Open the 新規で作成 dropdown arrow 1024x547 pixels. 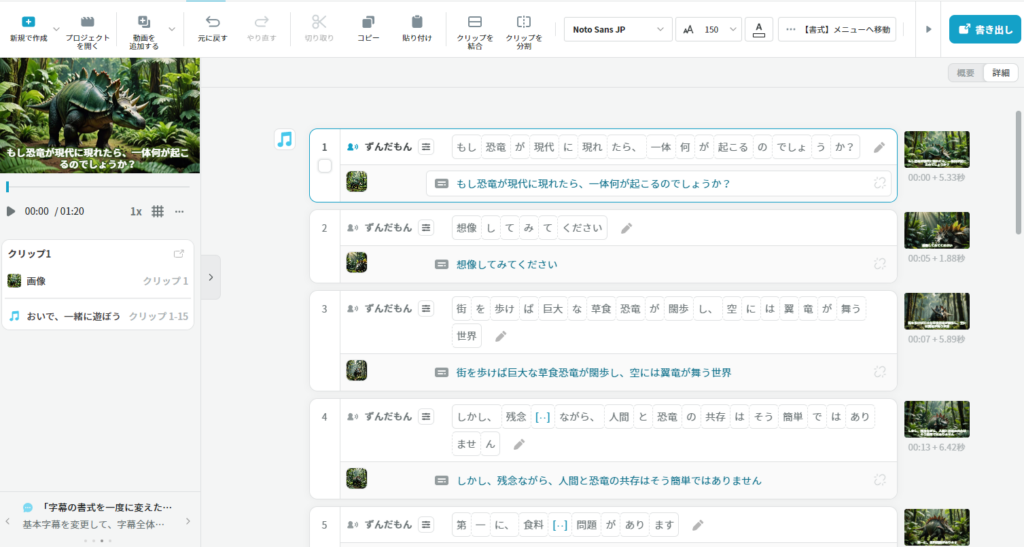(56, 29)
